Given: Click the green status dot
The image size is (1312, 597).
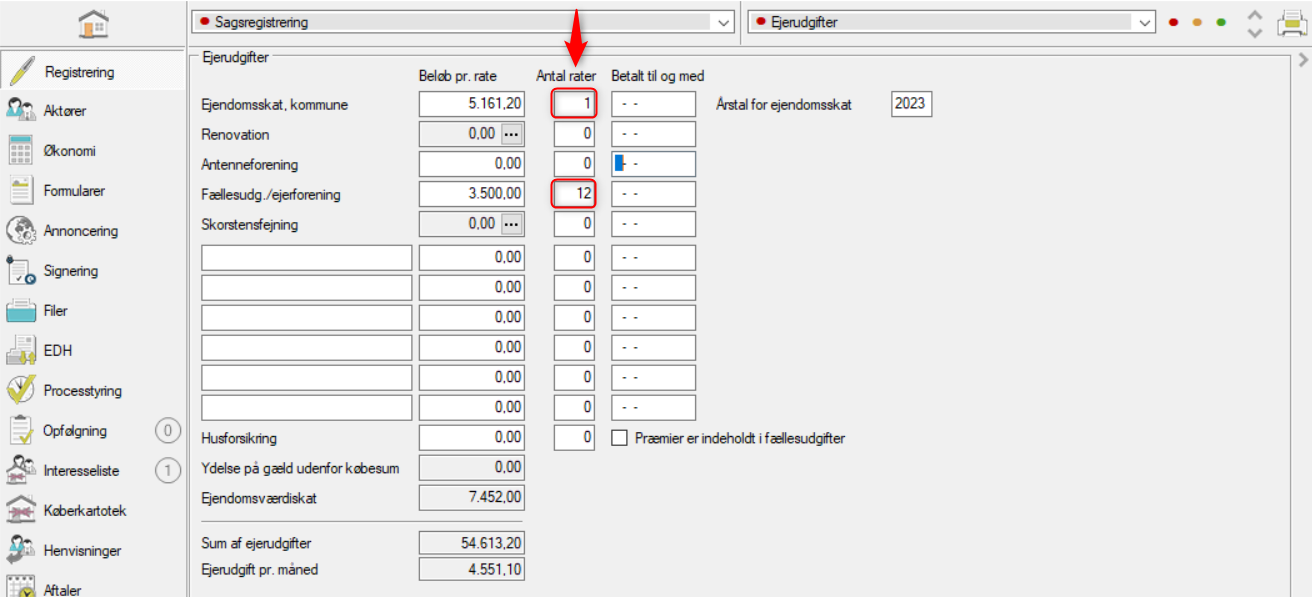Looking at the screenshot, I should tap(1221, 22).
